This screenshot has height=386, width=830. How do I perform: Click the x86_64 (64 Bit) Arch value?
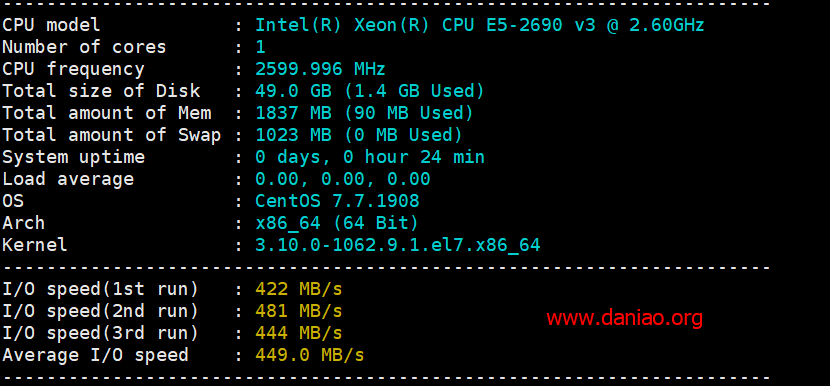point(337,223)
